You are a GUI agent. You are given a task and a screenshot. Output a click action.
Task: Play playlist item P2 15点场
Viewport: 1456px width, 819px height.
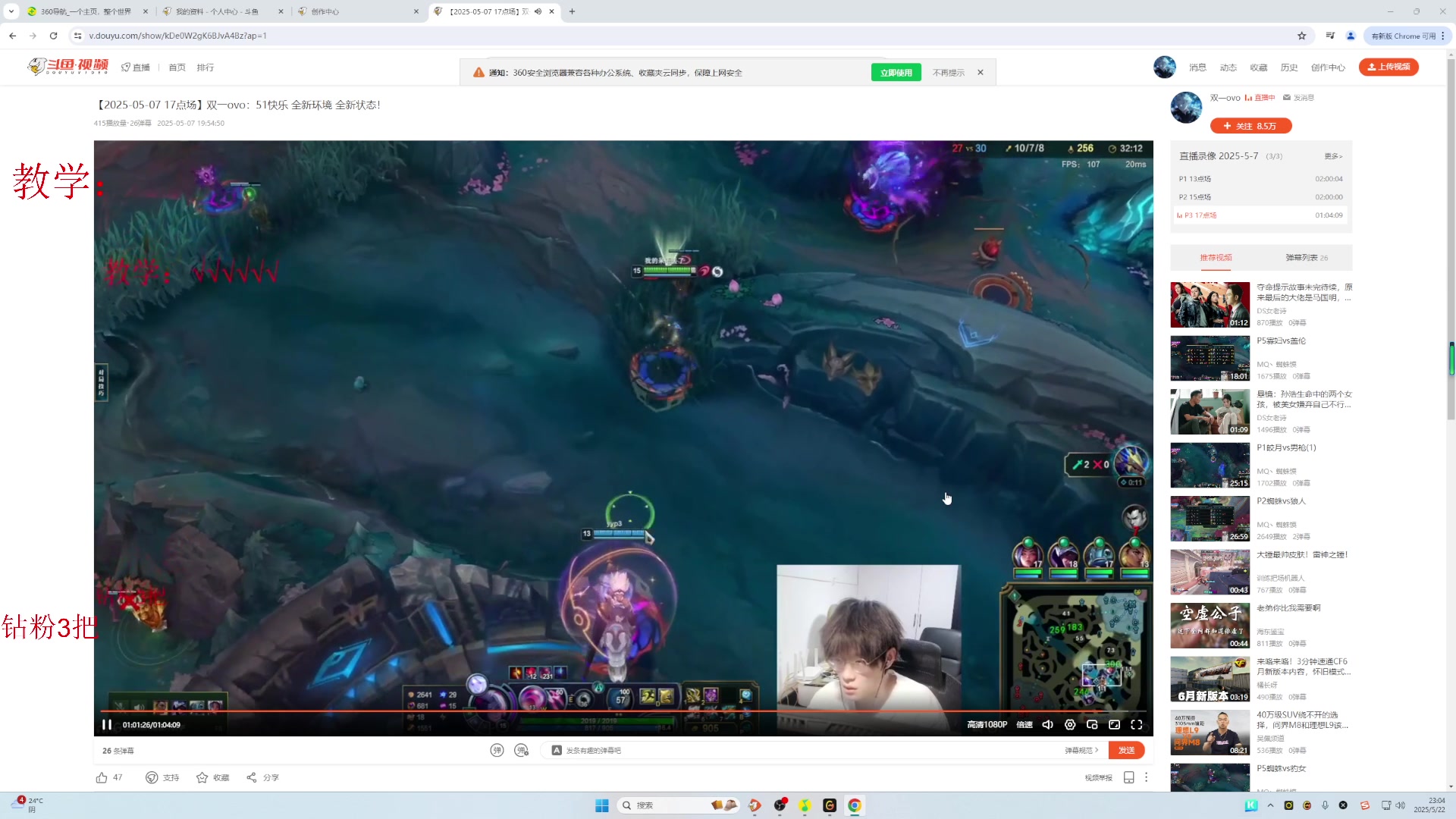click(1260, 197)
